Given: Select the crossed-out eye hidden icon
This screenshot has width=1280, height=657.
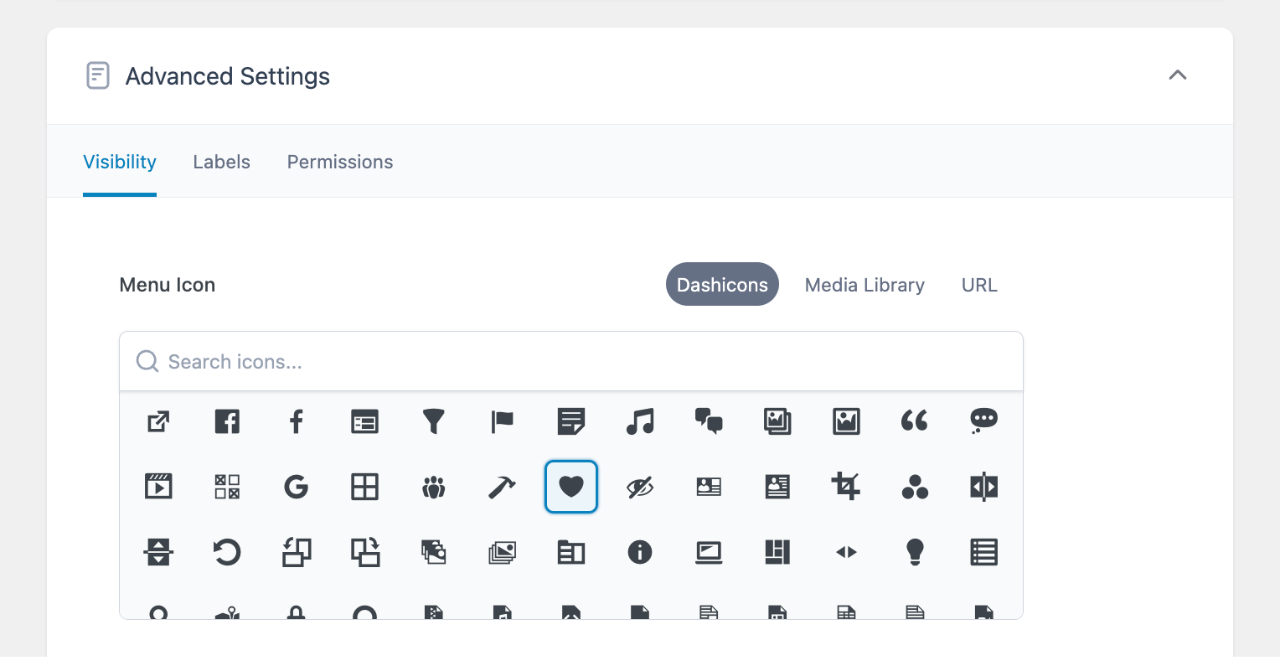Looking at the screenshot, I should 640,487.
